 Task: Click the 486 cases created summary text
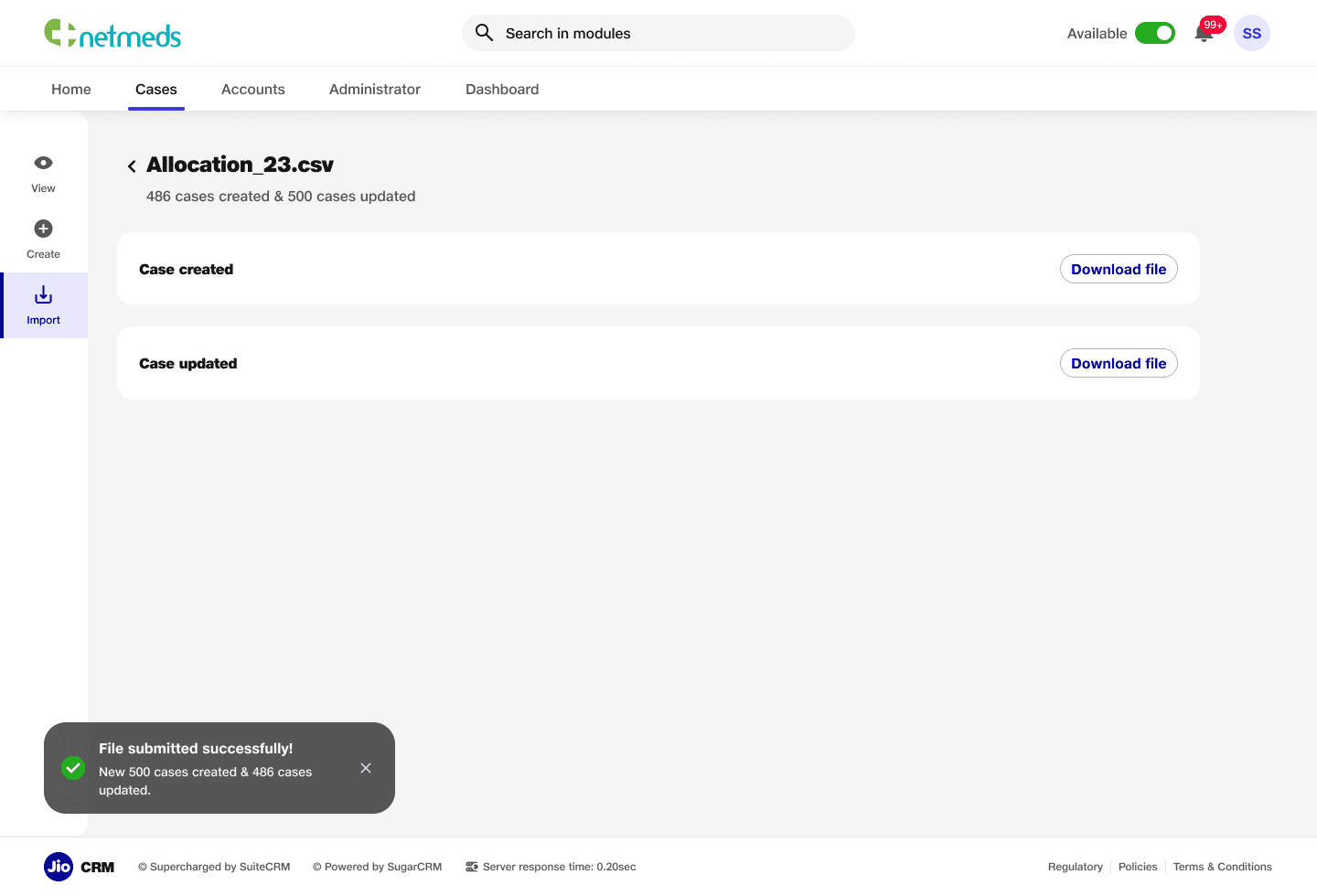coord(281,197)
